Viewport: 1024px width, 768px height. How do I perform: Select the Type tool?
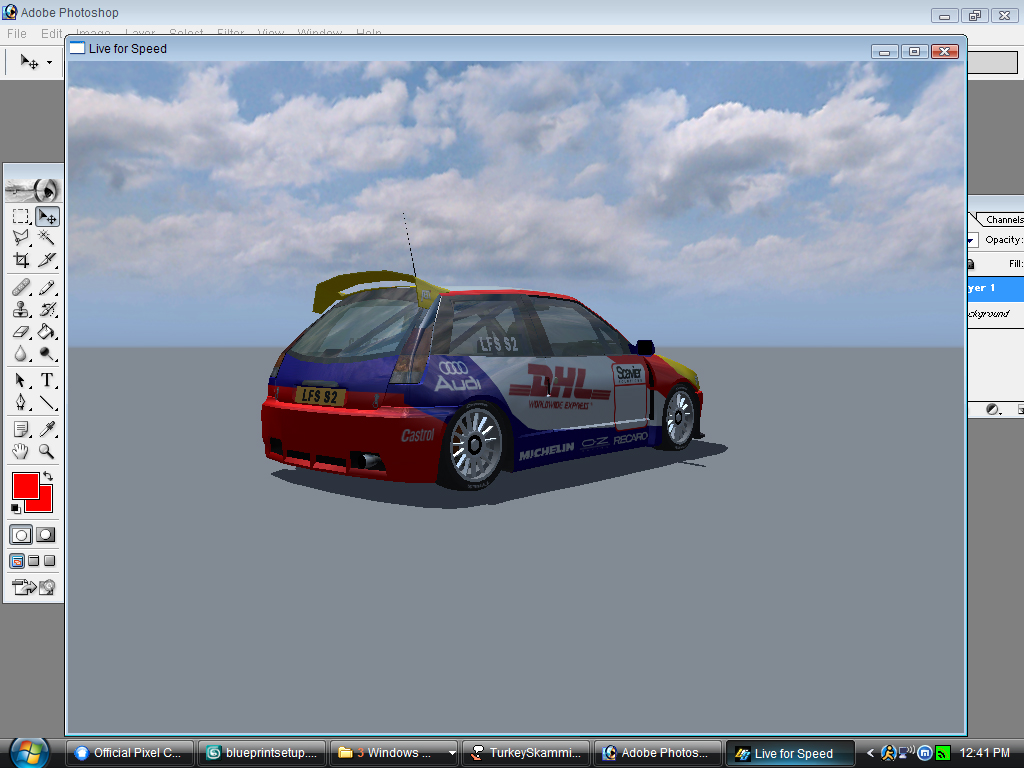pyautogui.click(x=46, y=380)
